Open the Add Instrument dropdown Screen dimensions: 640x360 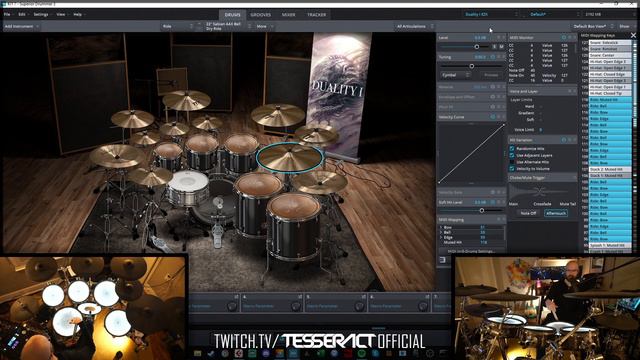(x=21, y=26)
